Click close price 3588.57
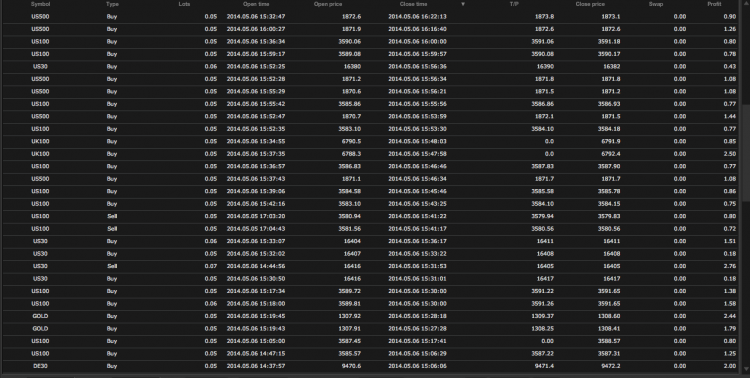The image size is (750, 378). click(608, 341)
